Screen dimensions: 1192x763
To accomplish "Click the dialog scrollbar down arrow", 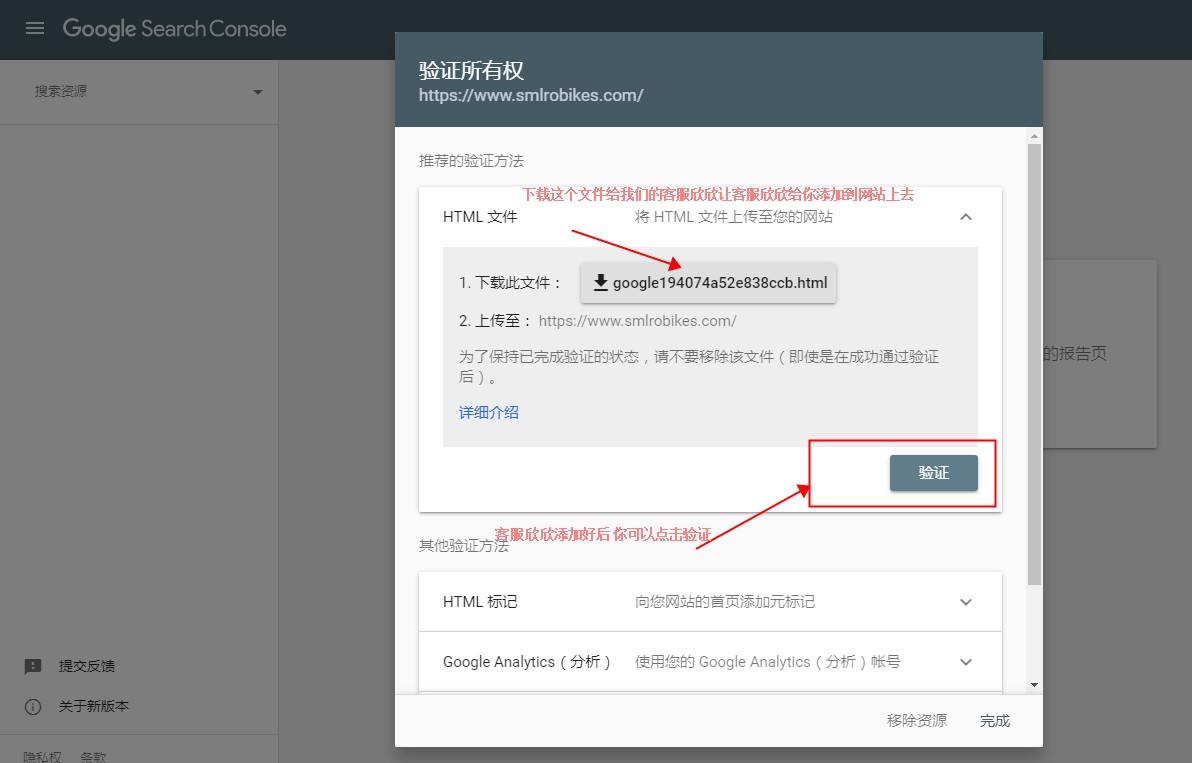I will (1034, 685).
